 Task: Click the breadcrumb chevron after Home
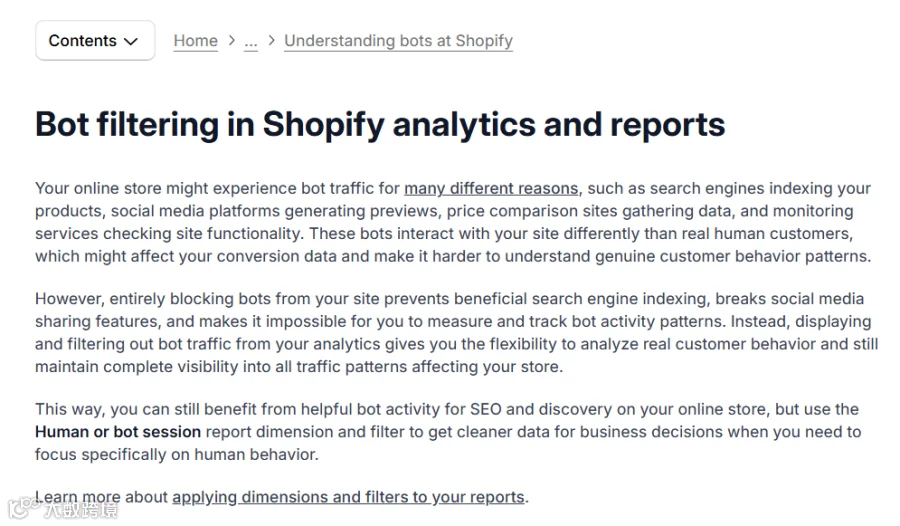click(x=231, y=40)
